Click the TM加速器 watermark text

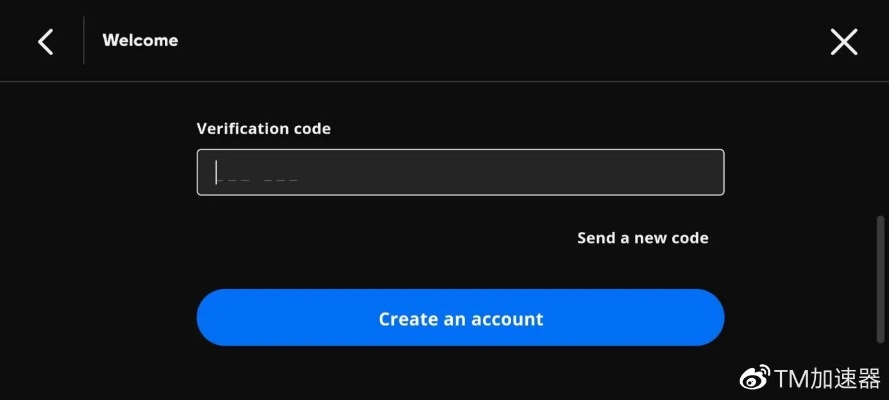[x=826, y=378]
